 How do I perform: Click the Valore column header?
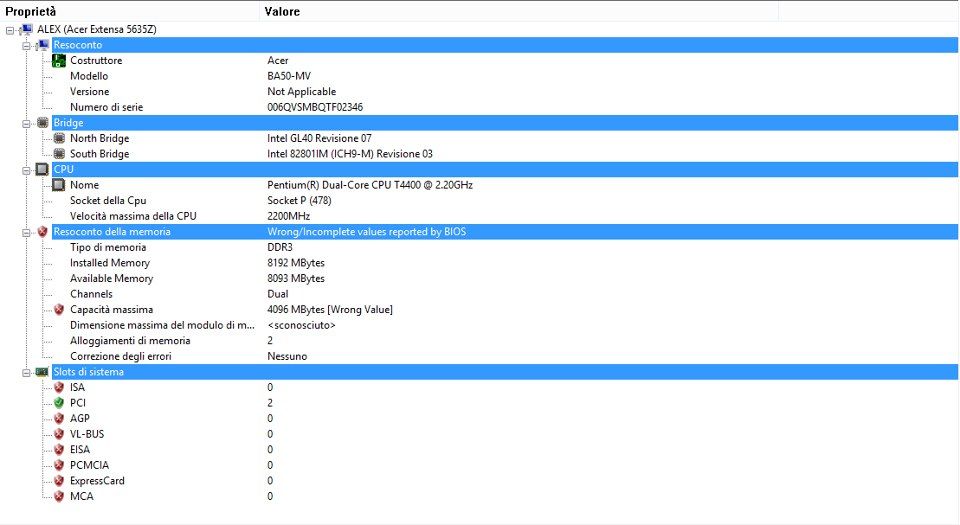pos(519,11)
